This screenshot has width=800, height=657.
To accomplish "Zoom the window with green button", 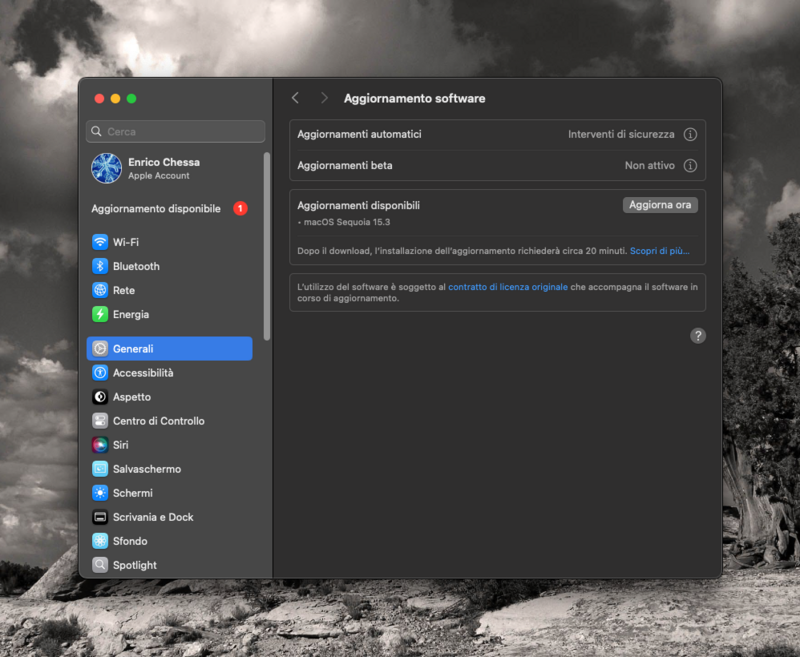I will 132,98.
